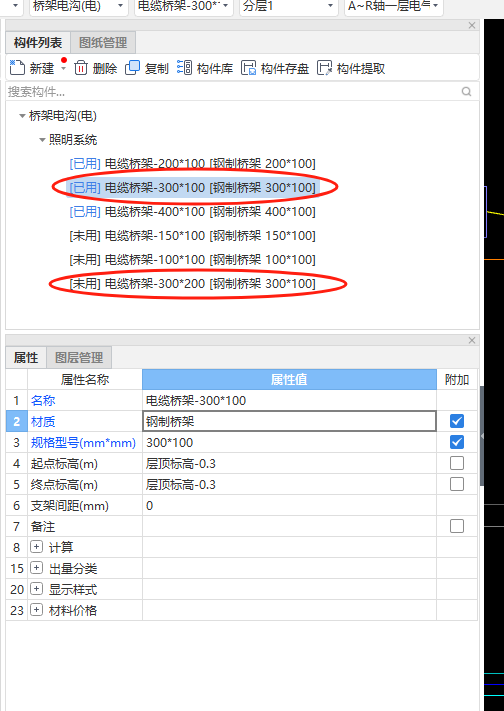
Task: Click the 删除 trash icon
Action: [81, 68]
